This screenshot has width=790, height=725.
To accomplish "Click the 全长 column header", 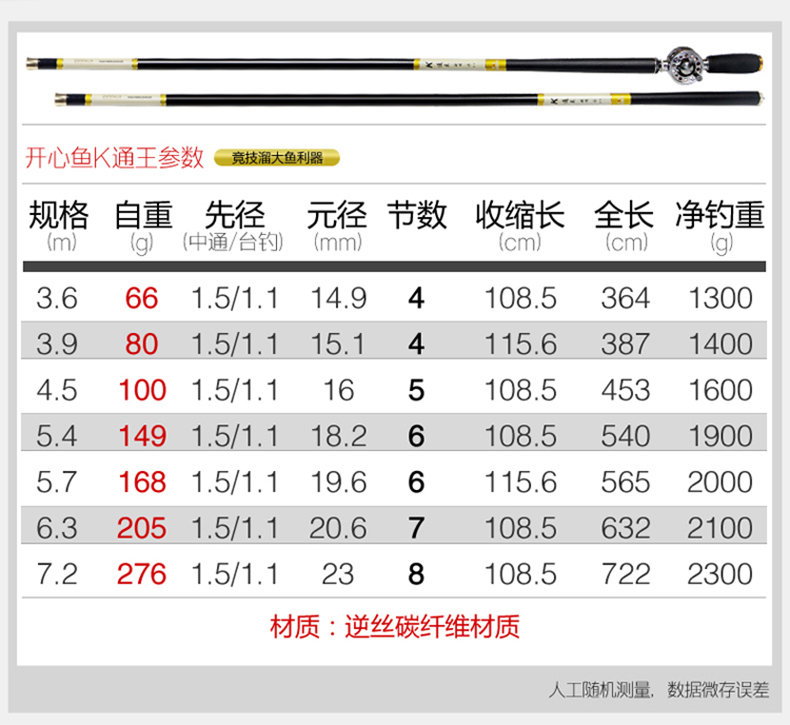I will tap(624, 215).
